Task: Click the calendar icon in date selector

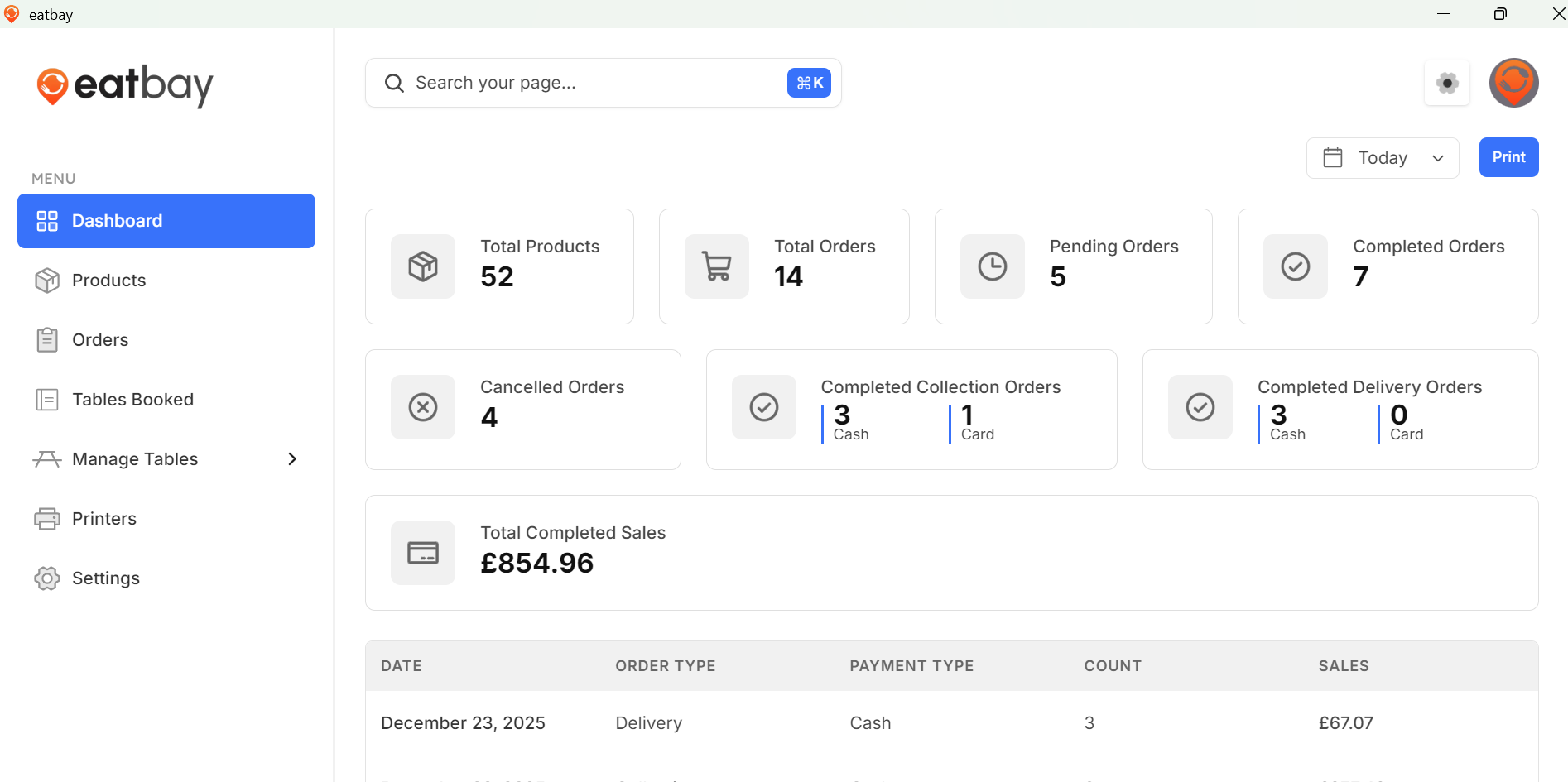Action: 1332,158
